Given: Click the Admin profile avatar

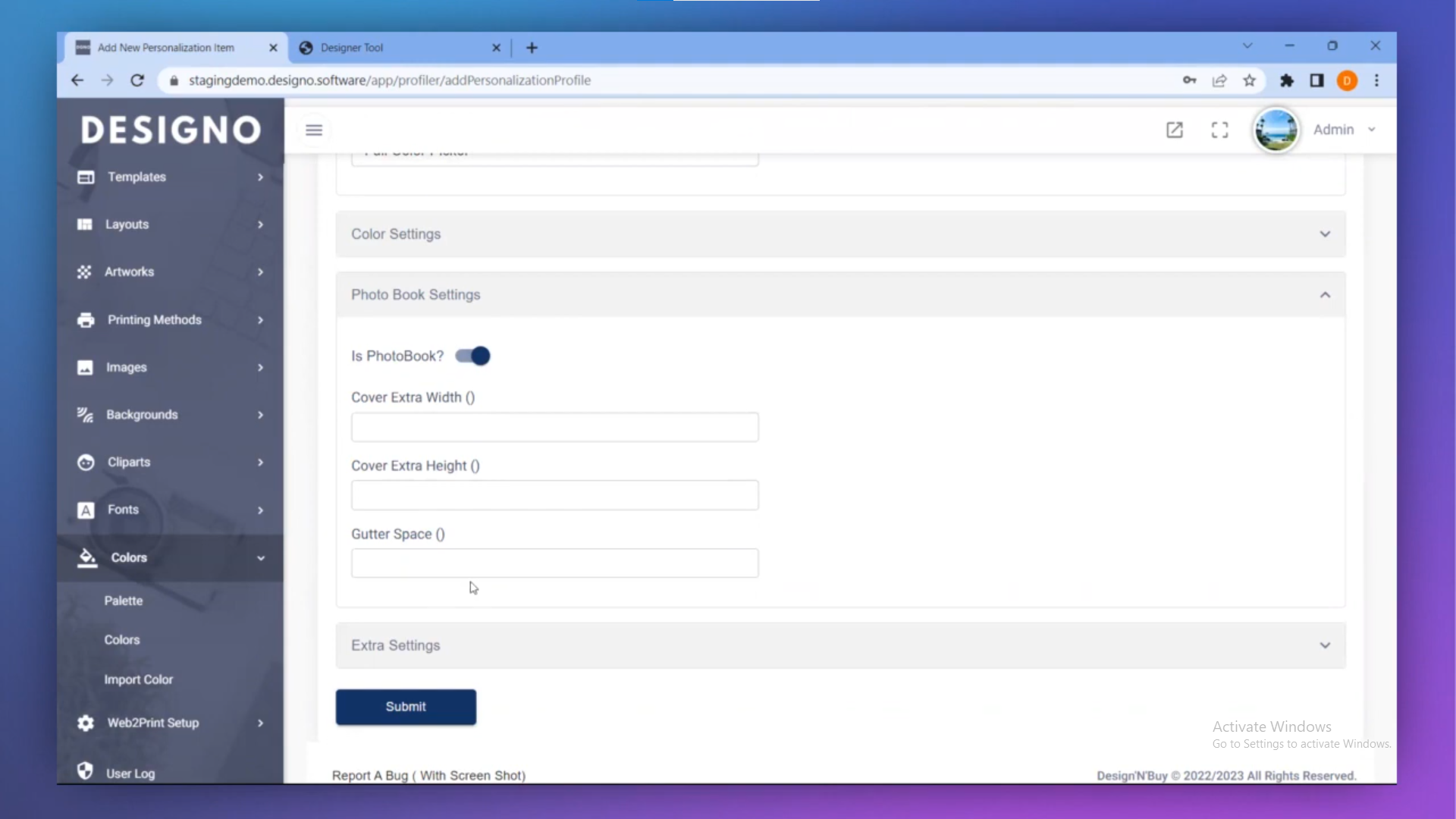Looking at the screenshot, I should click(1276, 130).
